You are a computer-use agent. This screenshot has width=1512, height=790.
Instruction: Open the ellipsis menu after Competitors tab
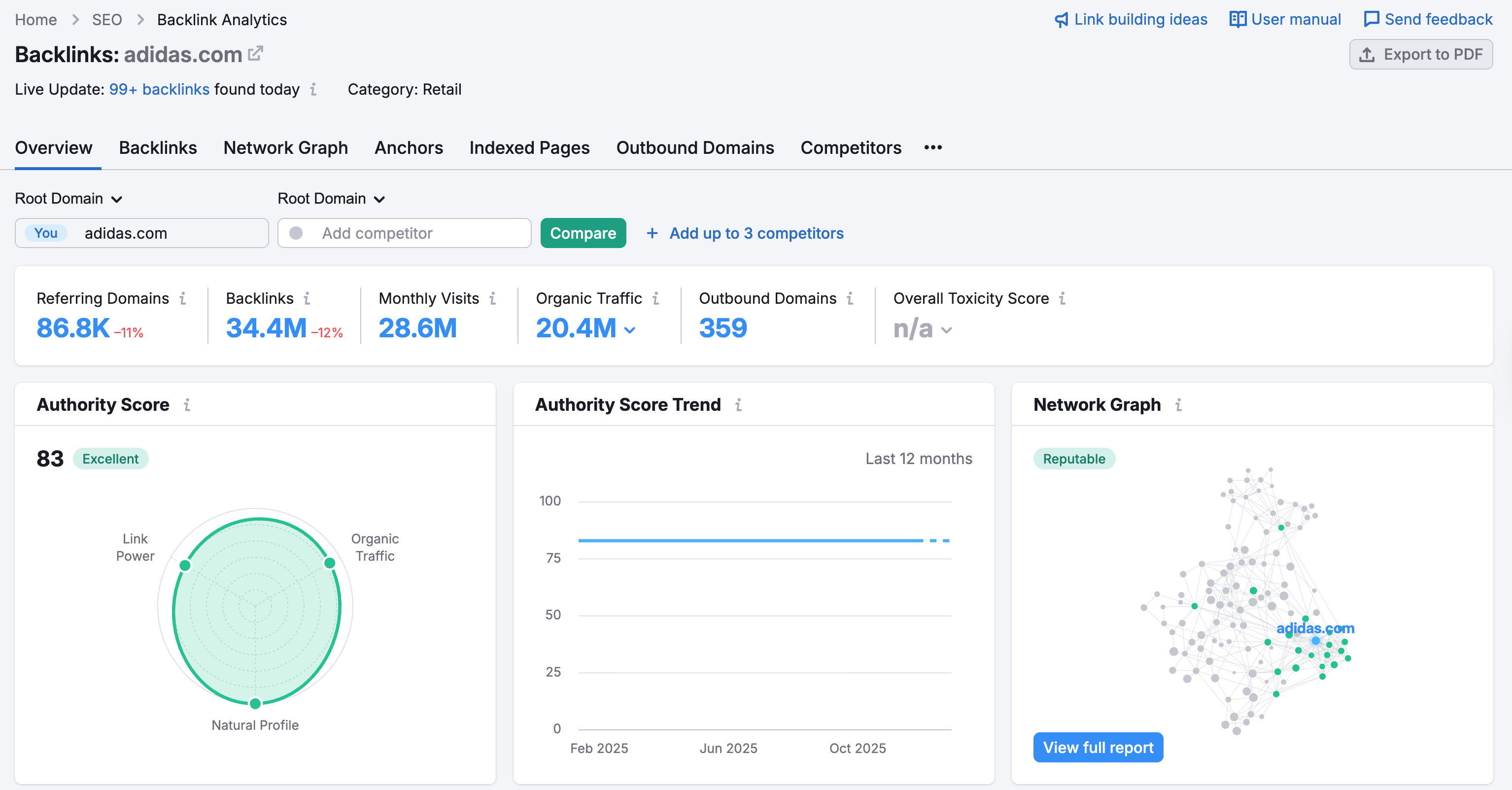pyautogui.click(x=932, y=147)
